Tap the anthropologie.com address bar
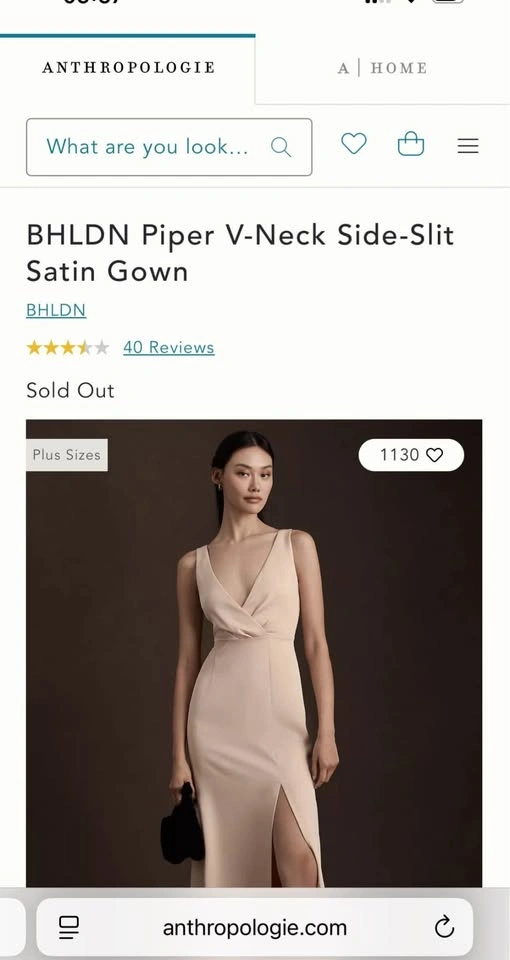 (255, 928)
